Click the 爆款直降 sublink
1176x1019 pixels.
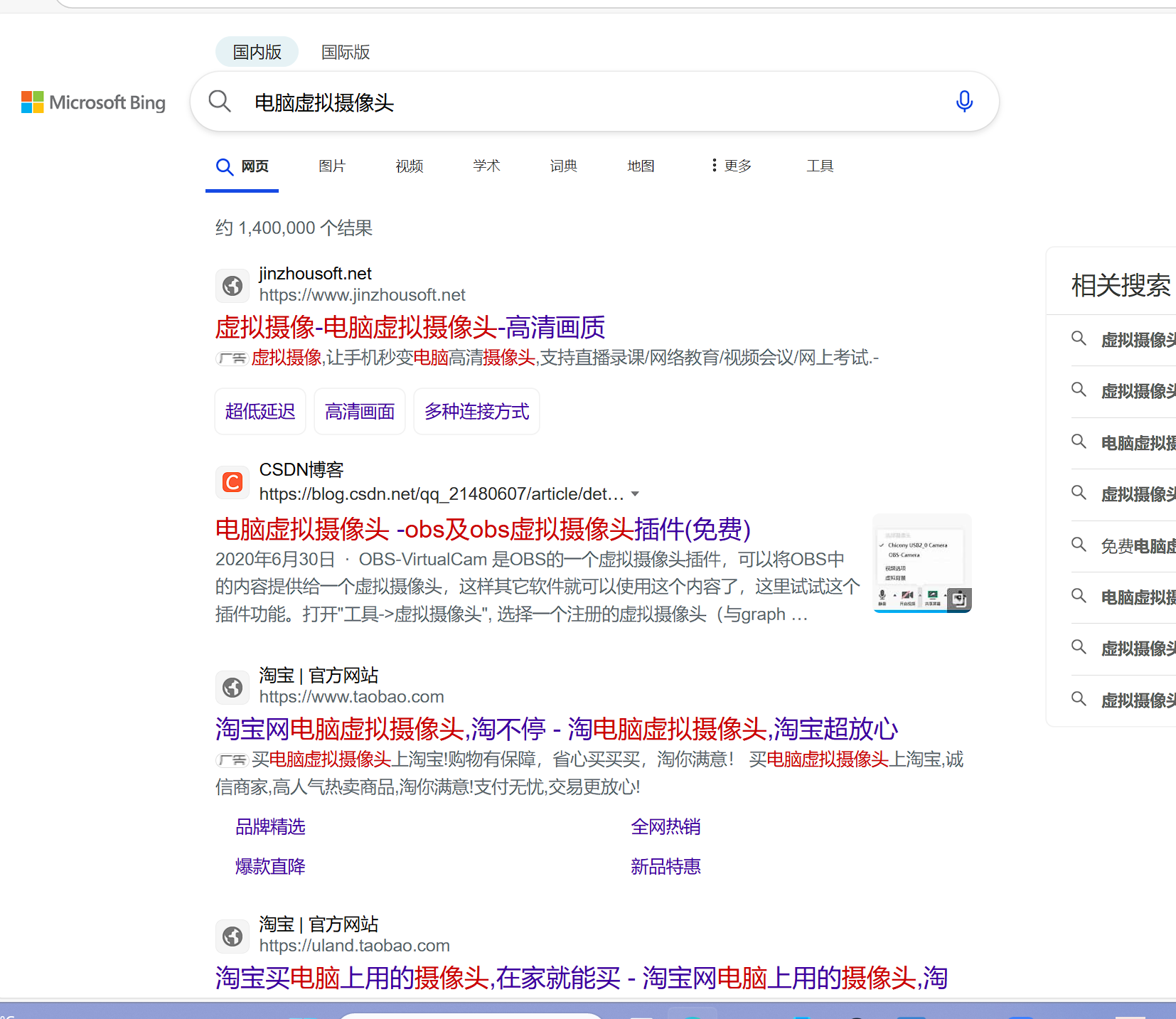(270, 866)
